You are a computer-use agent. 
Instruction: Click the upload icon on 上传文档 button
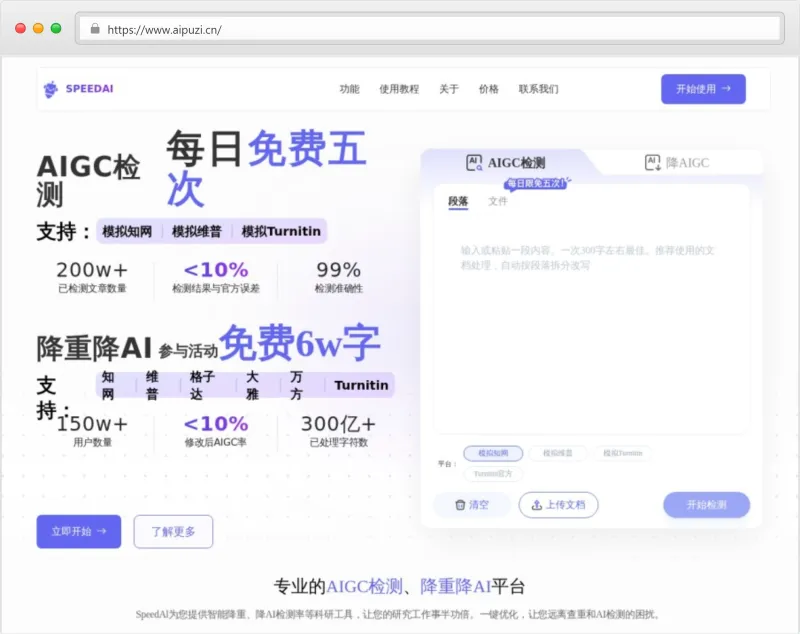click(537, 505)
